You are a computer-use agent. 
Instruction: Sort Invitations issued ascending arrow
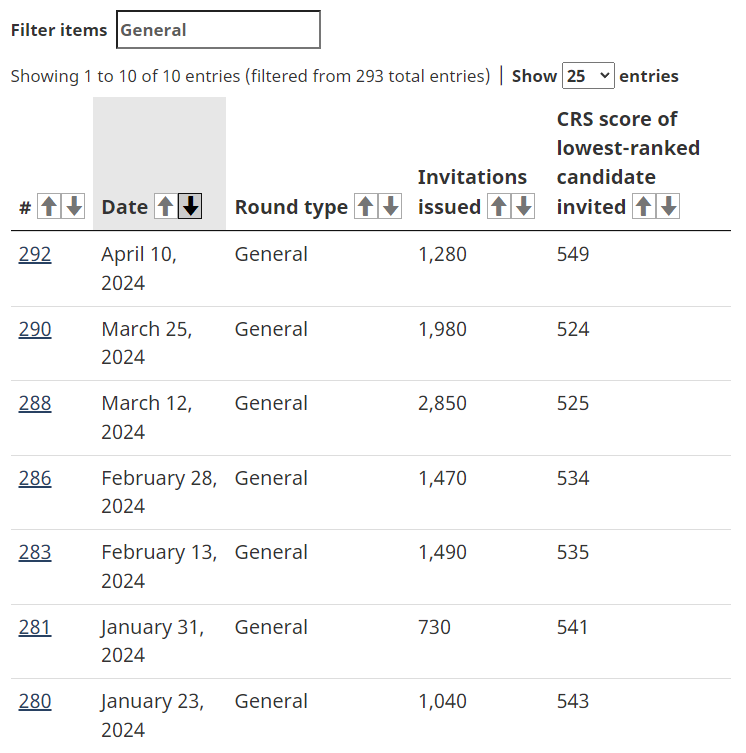tap(499, 207)
